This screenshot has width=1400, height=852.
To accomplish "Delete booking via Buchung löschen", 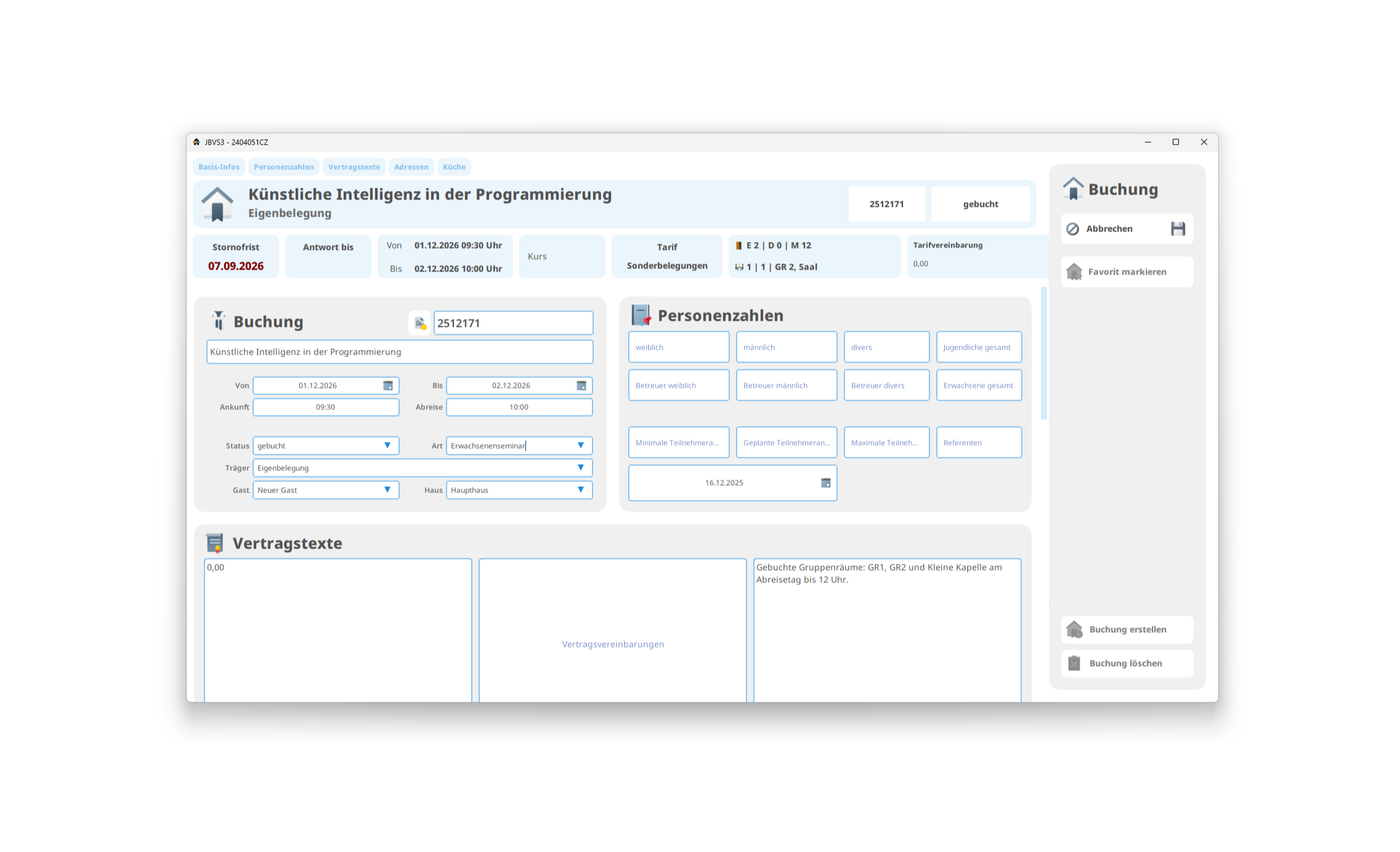I will (1127, 663).
